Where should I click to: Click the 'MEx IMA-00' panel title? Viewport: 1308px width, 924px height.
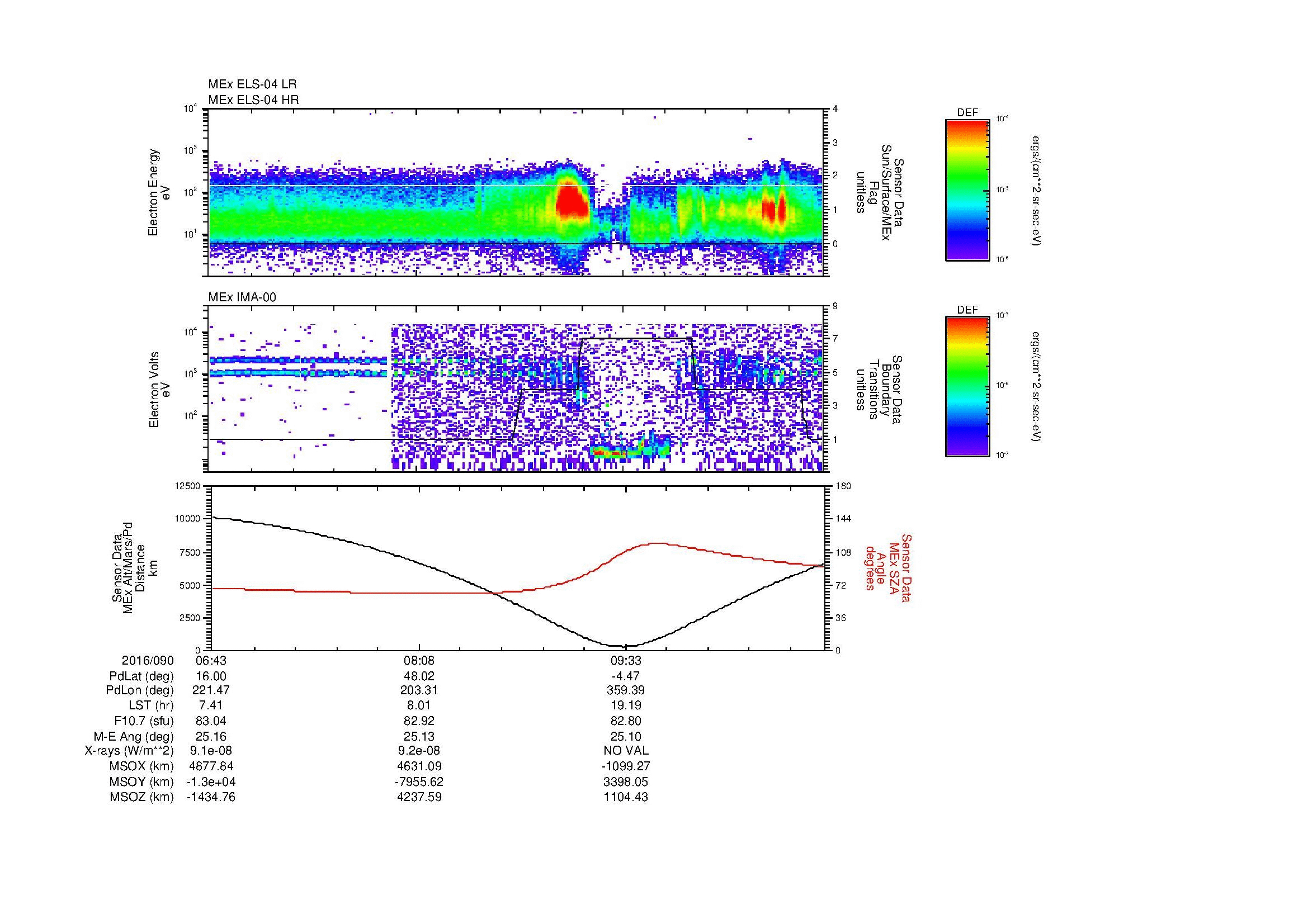[242, 297]
